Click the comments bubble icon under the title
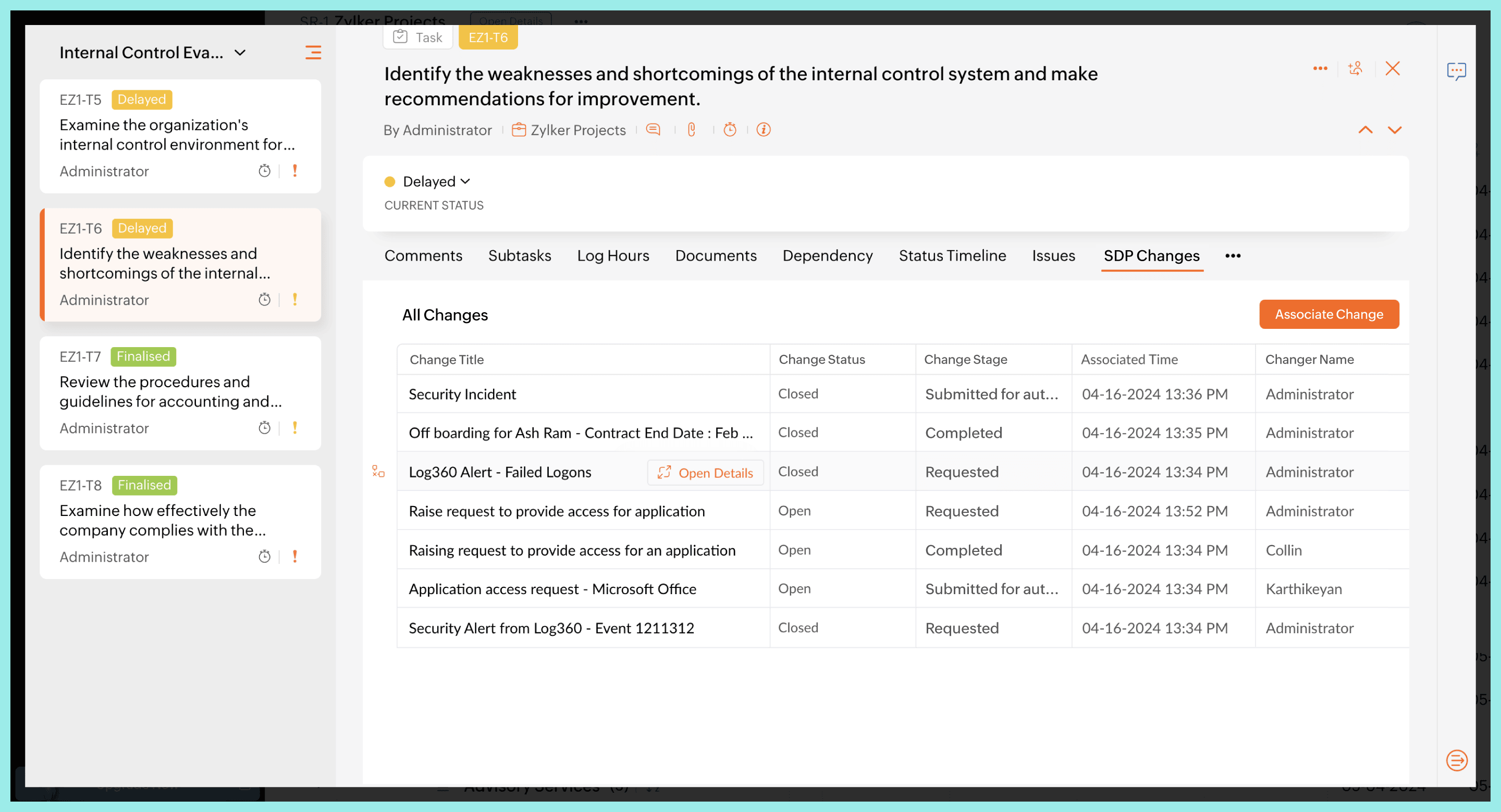 click(653, 130)
